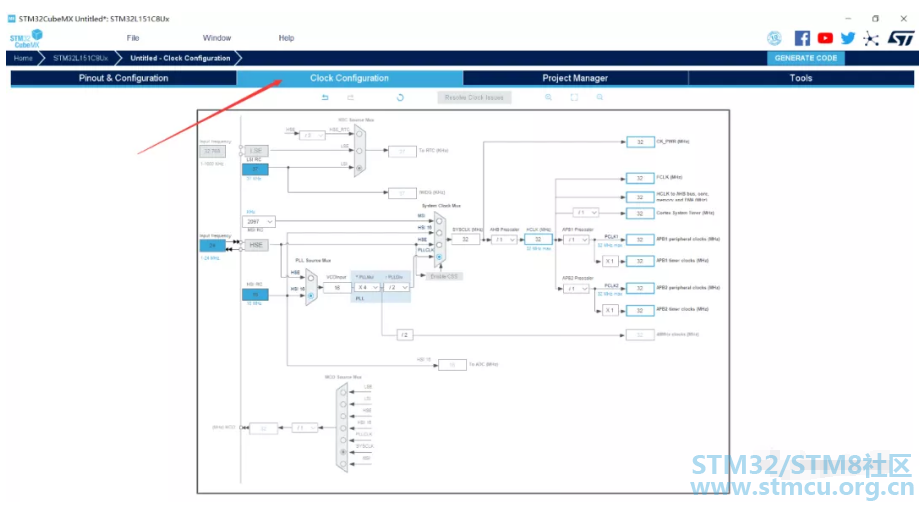Go to Home breadcrumb
Viewport: 923px width, 510px height.
coord(23,58)
